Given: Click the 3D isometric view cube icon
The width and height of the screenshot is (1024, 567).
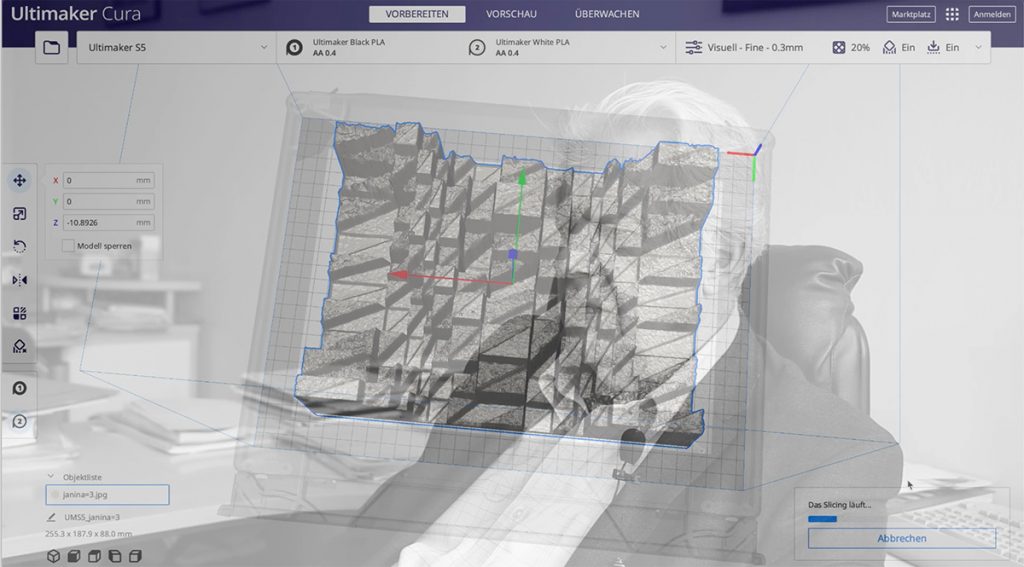Looking at the screenshot, I should point(53,555).
